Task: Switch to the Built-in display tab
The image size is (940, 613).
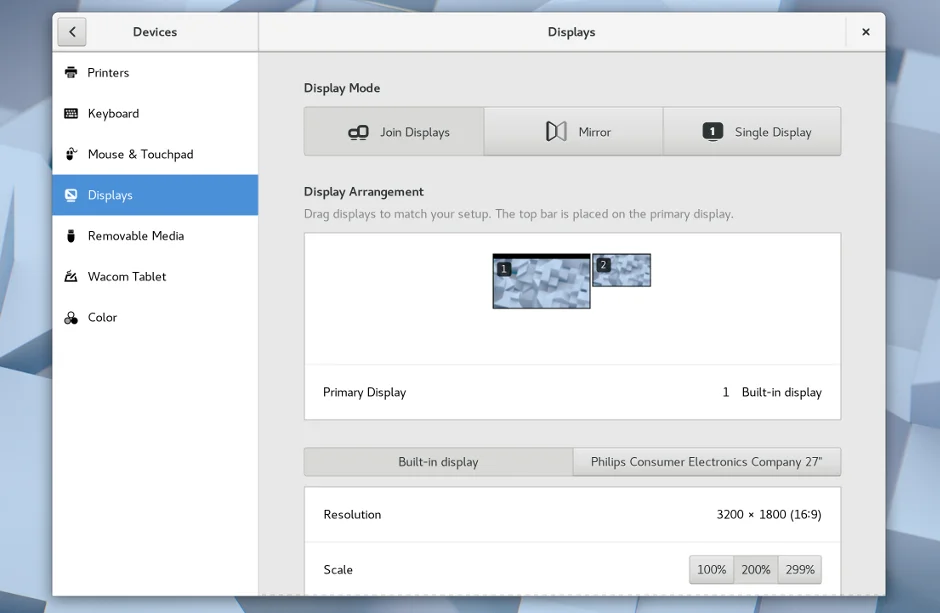Action: [438, 462]
